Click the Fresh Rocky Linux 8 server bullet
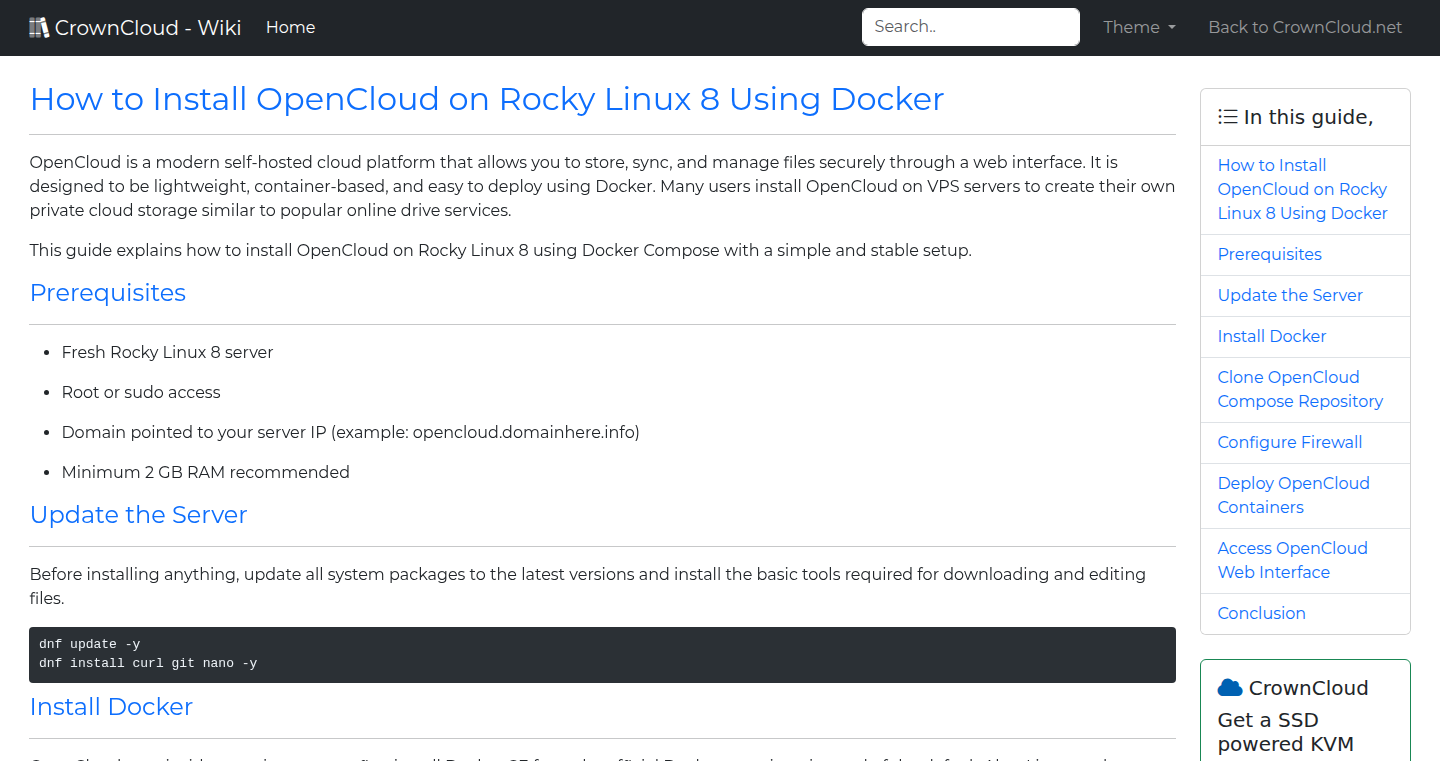 pyautogui.click(x=167, y=352)
